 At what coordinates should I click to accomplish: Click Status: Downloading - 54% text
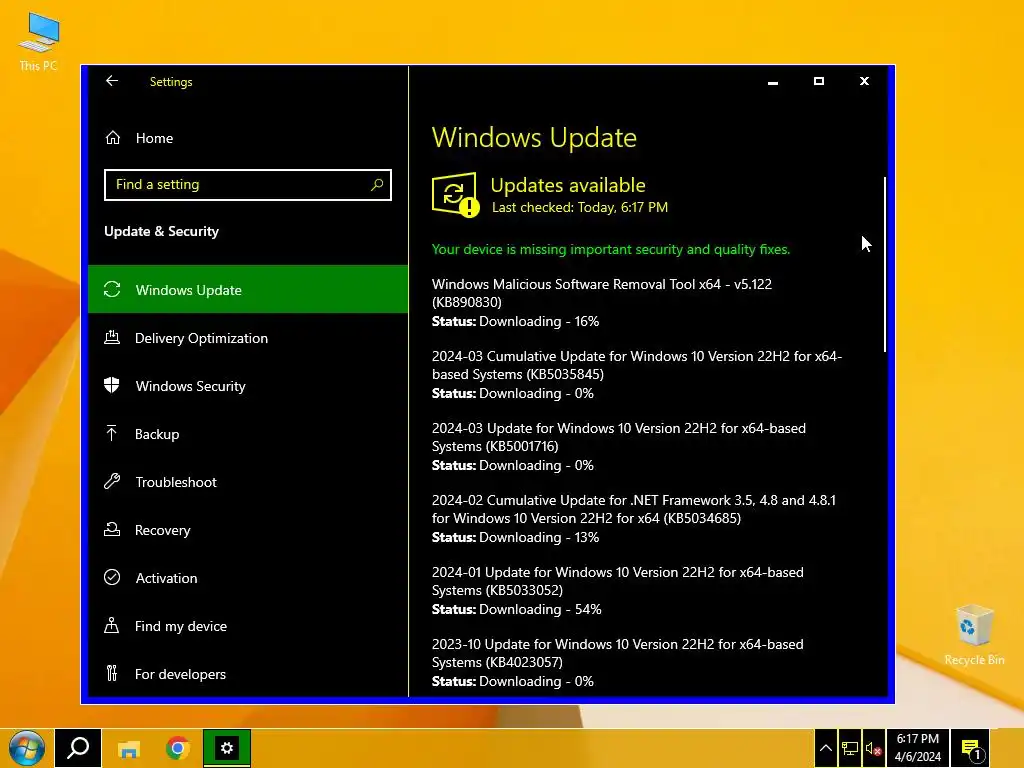pyautogui.click(x=517, y=609)
